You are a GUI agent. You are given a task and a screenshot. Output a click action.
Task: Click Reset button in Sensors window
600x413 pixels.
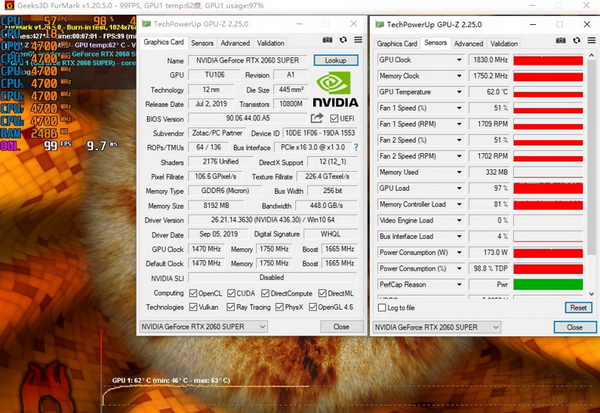[578, 308]
